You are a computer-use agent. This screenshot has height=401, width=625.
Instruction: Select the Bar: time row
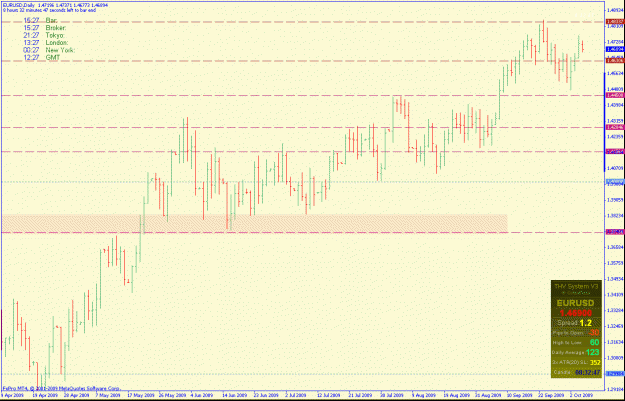(x=41, y=20)
